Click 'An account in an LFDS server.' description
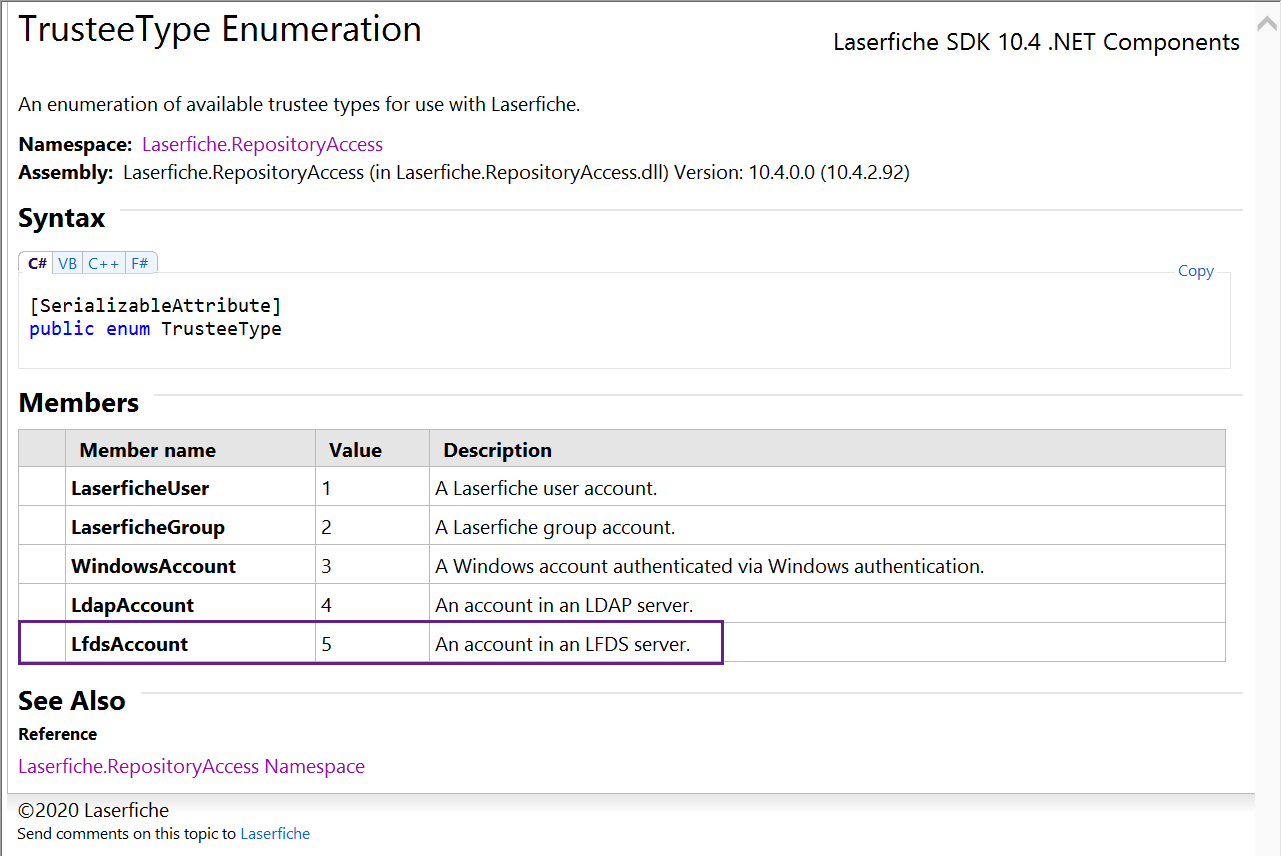Image resolution: width=1281 pixels, height=856 pixels. point(563,644)
